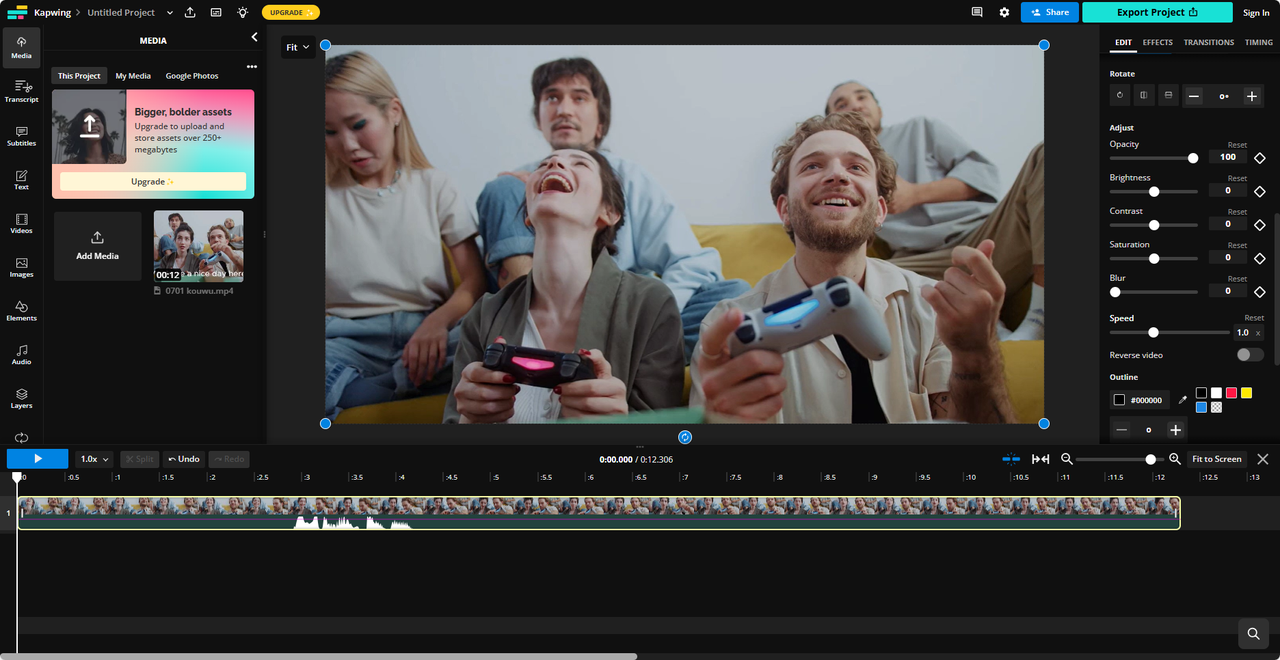Click the 0701 kouwu.mp4 media thumbnail
Image resolution: width=1280 pixels, height=660 pixels.
tap(198, 246)
